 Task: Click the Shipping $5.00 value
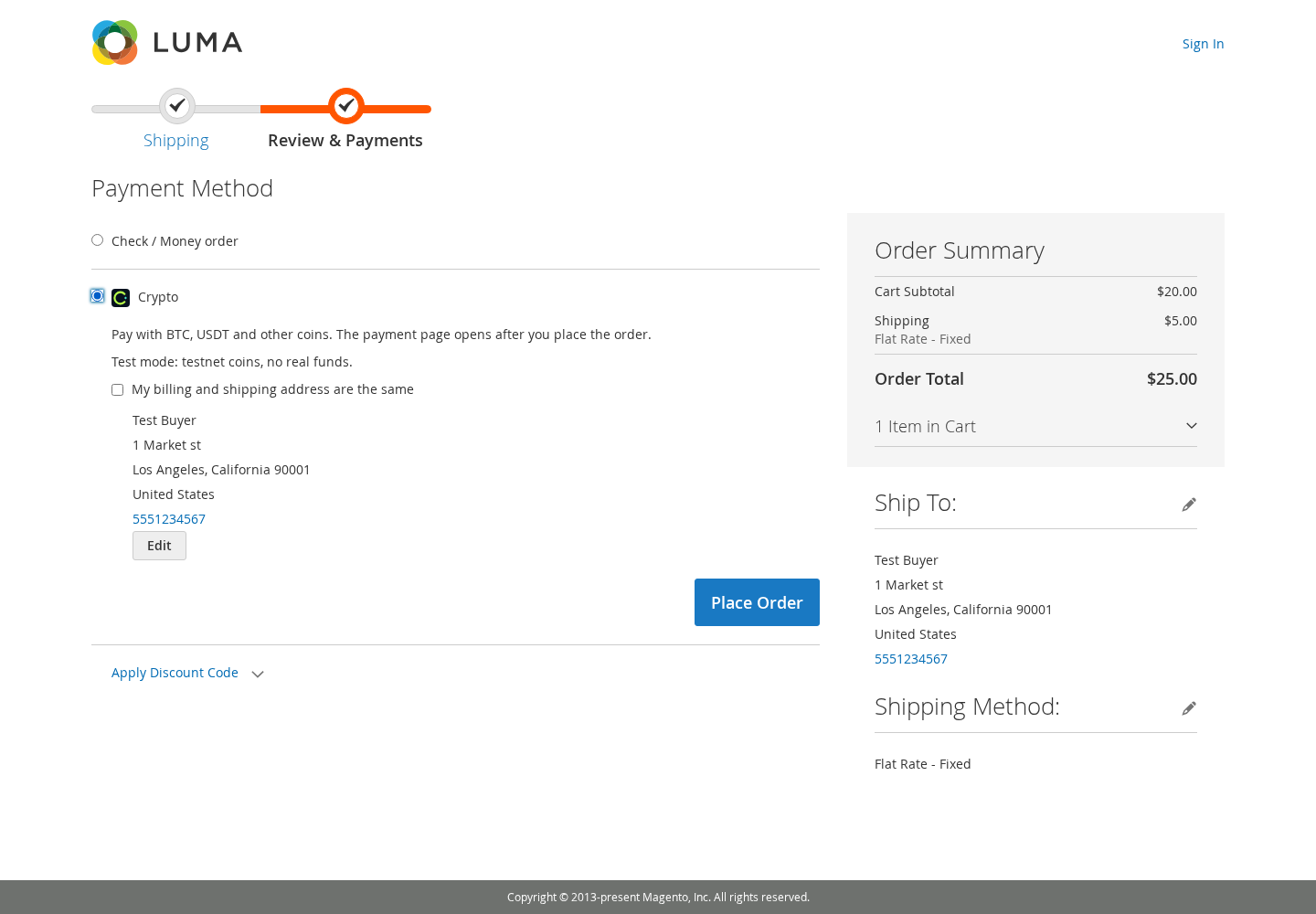pyautogui.click(x=1181, y=321)
